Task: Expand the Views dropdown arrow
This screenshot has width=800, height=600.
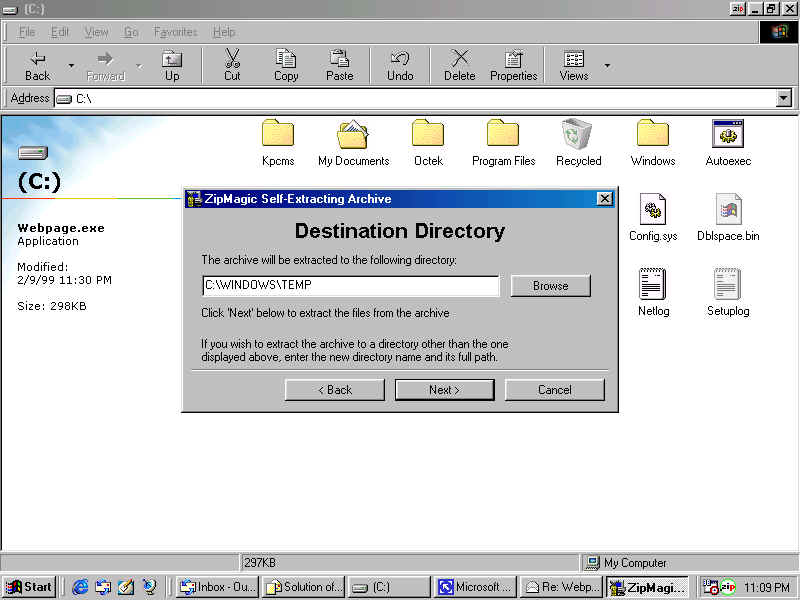Action: (607, 65)
